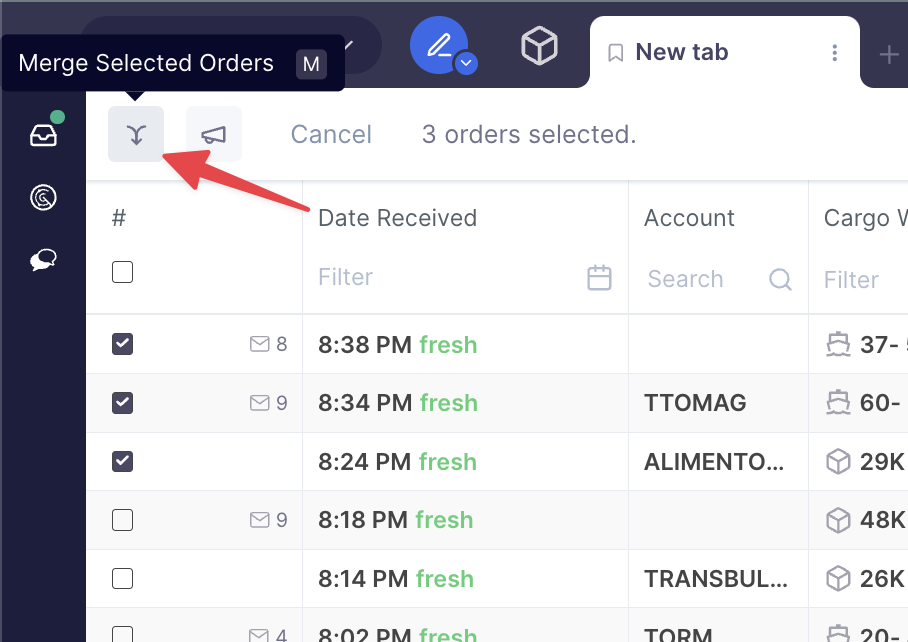Click the blue pencil compose icon

(438, 46)
